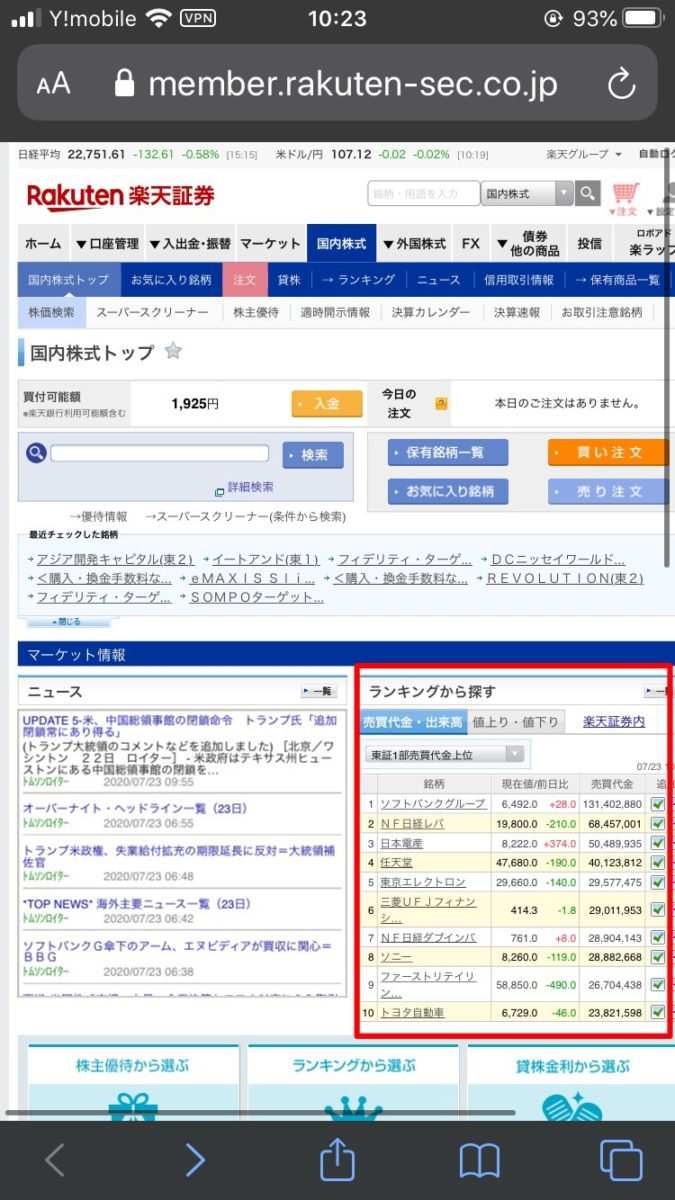Open the 投信 main menu tab
Viewport: 675px width, 1200px height.
(x=589, y=243)
